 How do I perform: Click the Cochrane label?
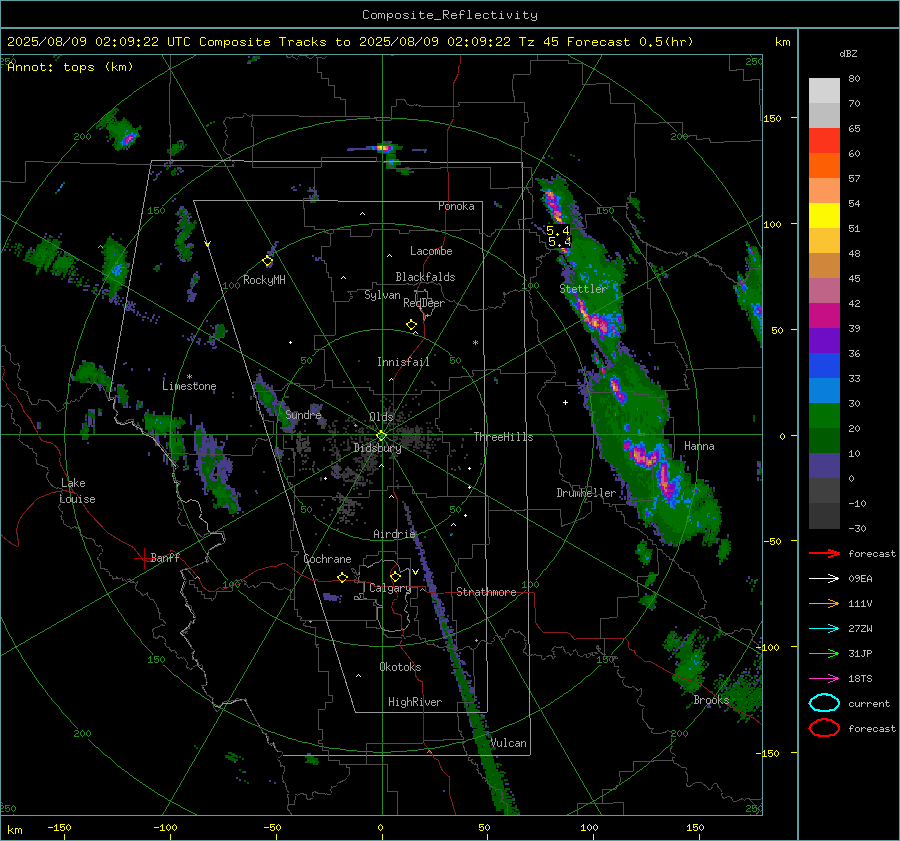click(x=327, y=559)
